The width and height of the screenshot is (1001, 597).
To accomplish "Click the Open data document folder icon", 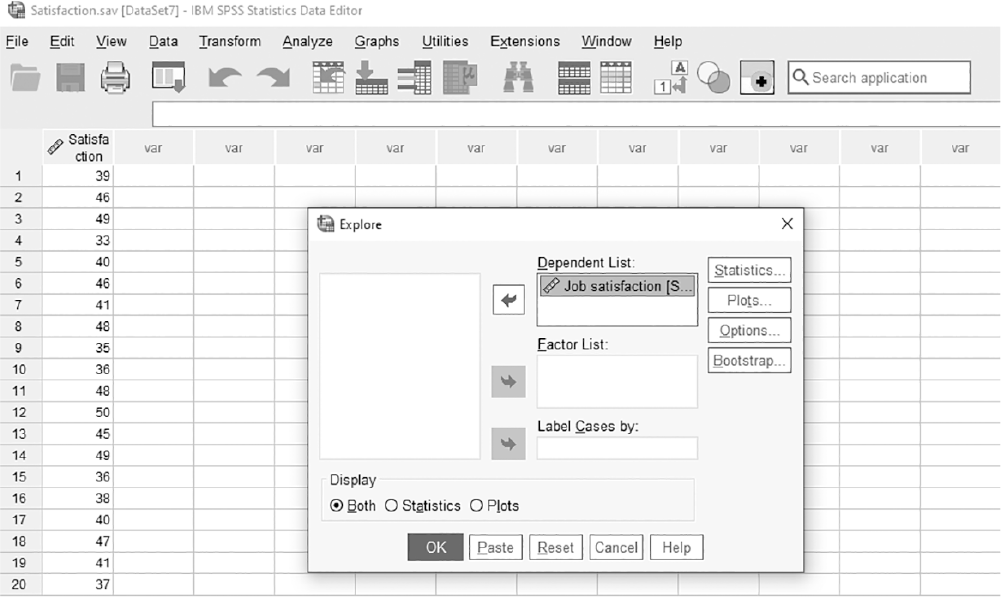I will click(26, 78).
